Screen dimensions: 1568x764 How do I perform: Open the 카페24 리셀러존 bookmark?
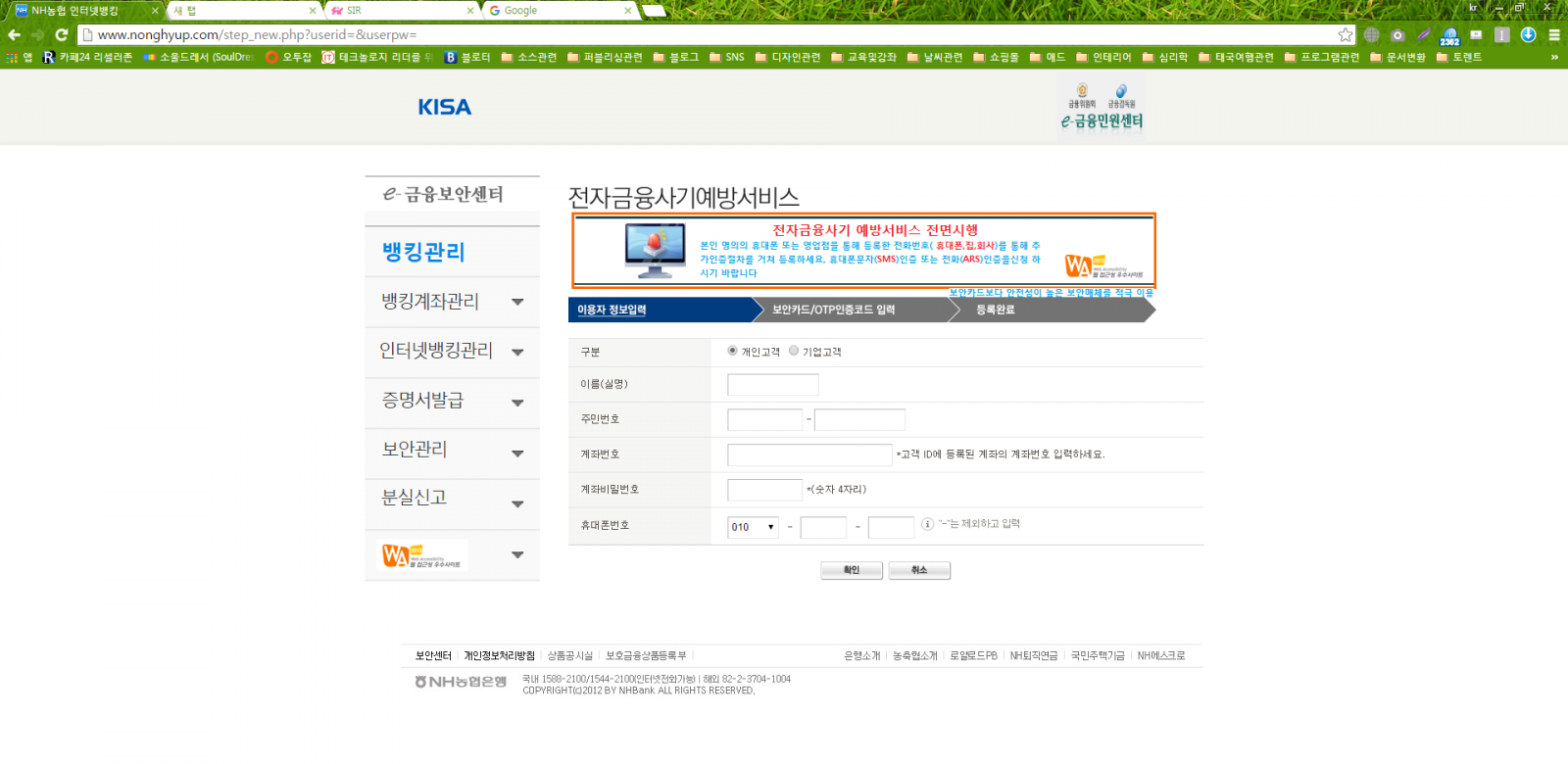click(87, 57)
